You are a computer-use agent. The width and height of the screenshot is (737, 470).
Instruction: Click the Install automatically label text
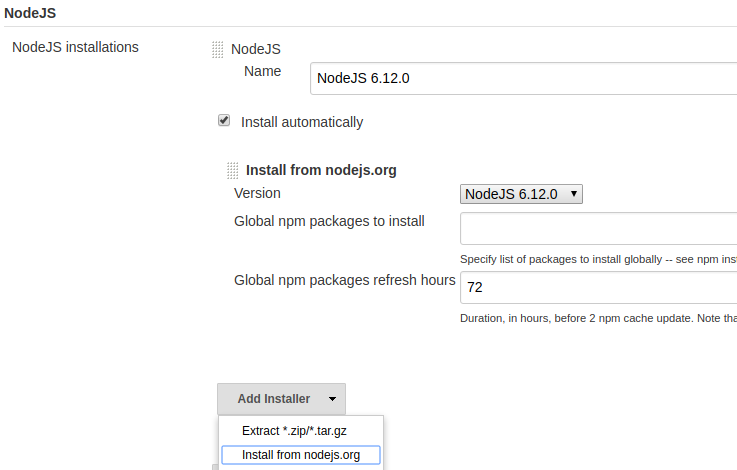302,122
